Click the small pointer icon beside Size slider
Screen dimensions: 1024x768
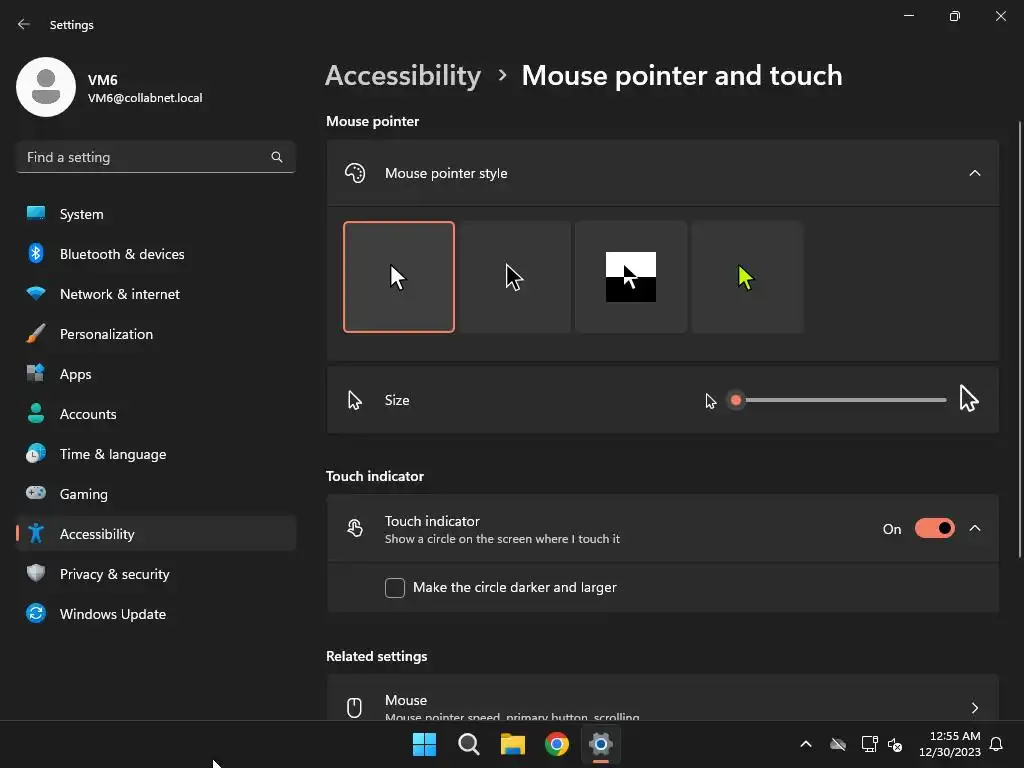click(711, 401)
